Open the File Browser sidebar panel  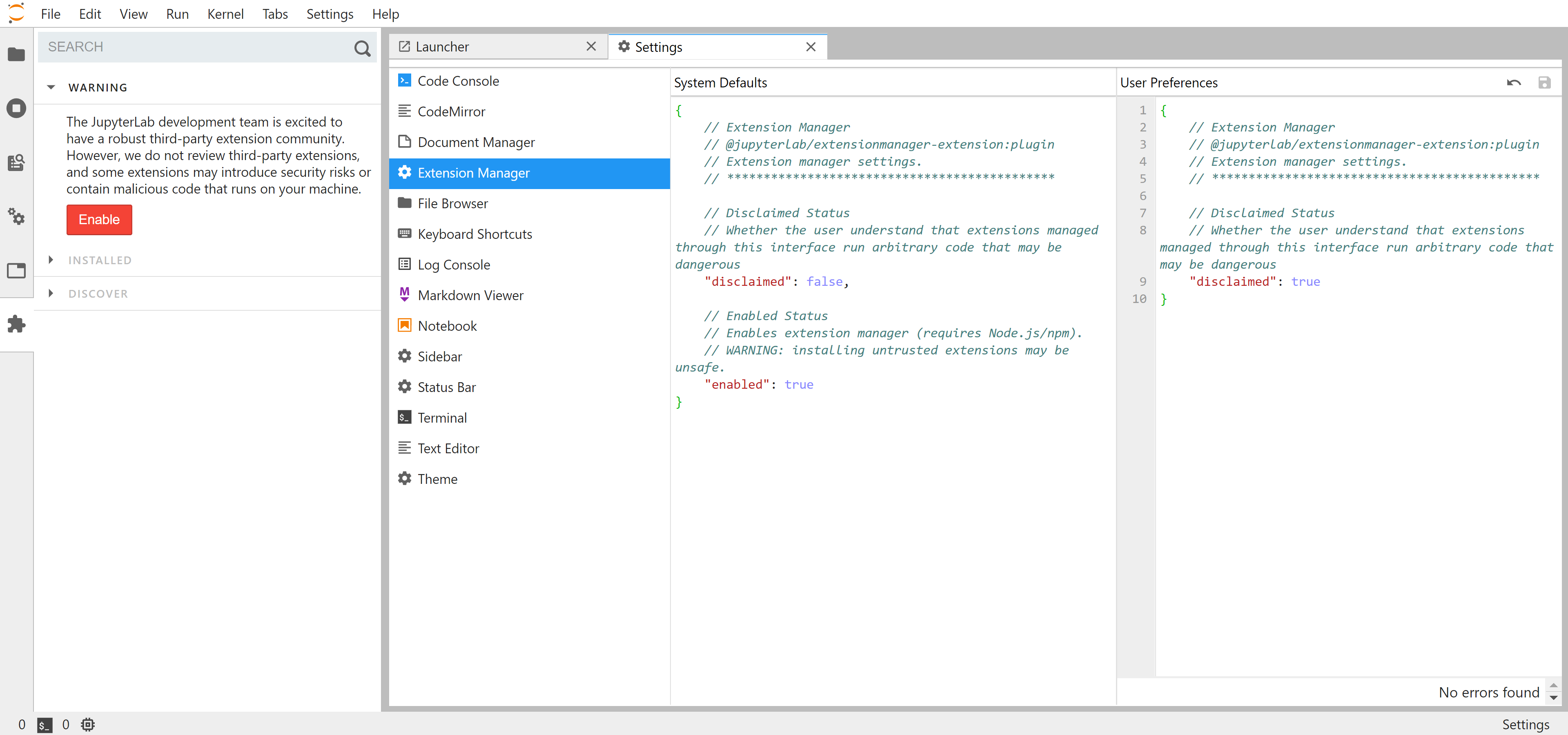point(16,55)
